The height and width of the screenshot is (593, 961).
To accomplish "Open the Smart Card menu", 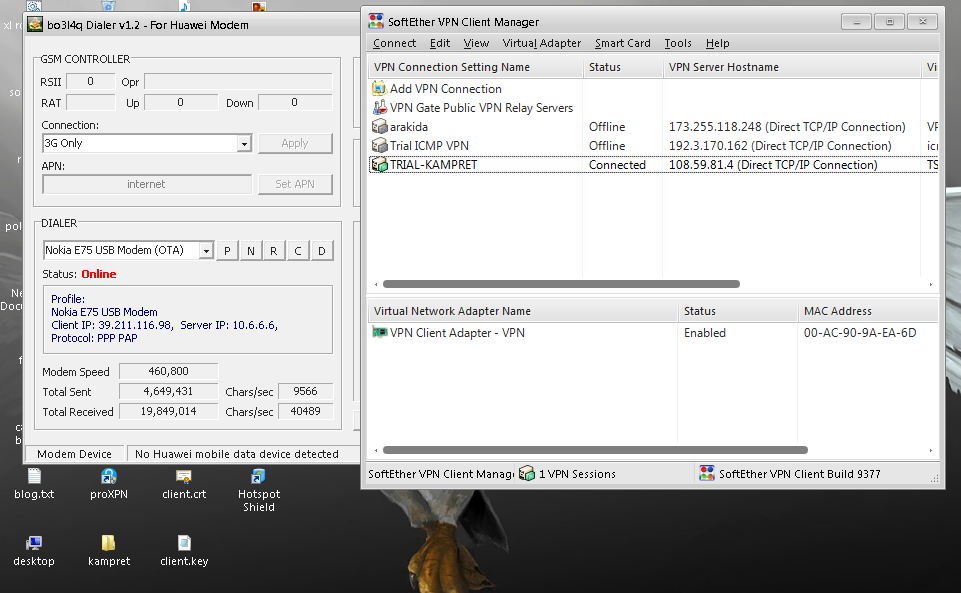I will [623, 43].
